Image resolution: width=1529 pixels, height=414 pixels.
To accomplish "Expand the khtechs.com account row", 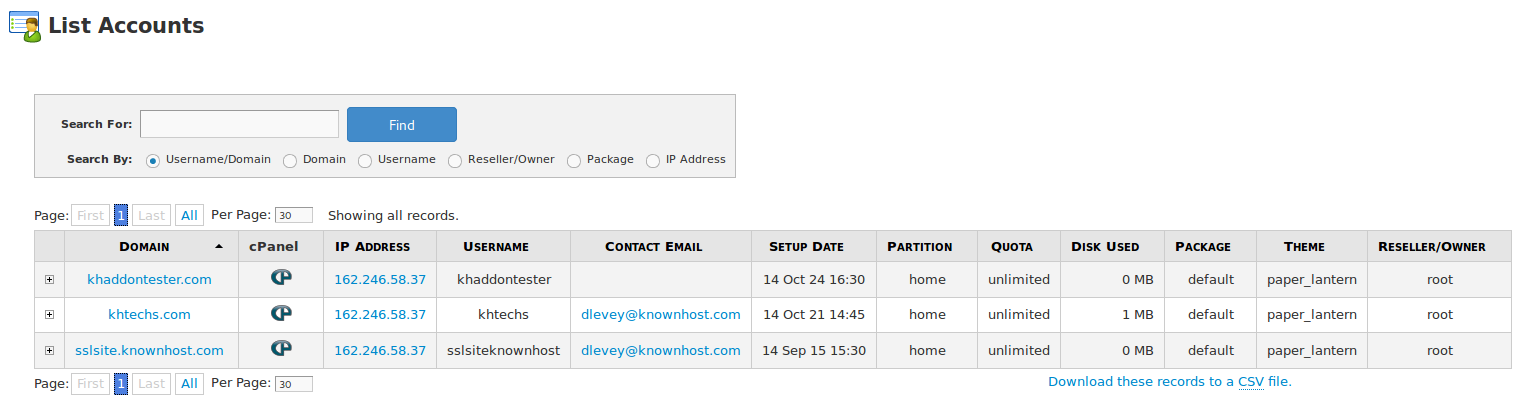I will pos(49,314).
